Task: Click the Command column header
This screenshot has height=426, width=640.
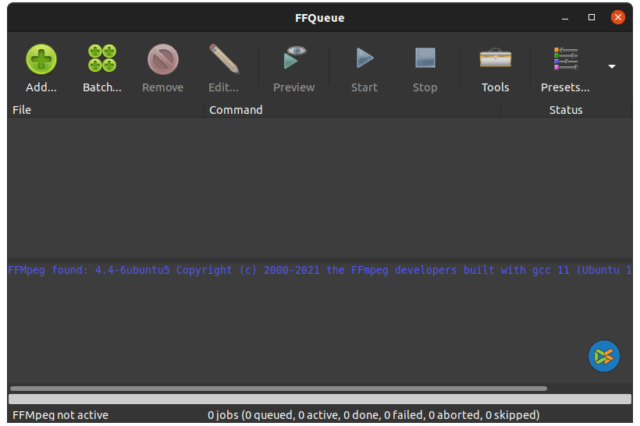Action: (350, 110)
